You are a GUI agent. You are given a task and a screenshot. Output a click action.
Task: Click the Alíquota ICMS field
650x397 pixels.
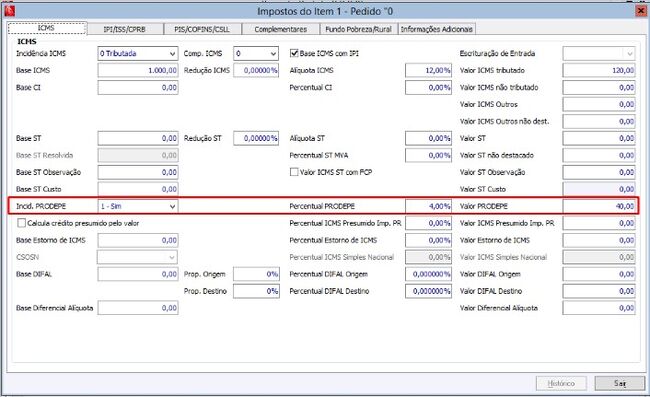click(428, 70)
